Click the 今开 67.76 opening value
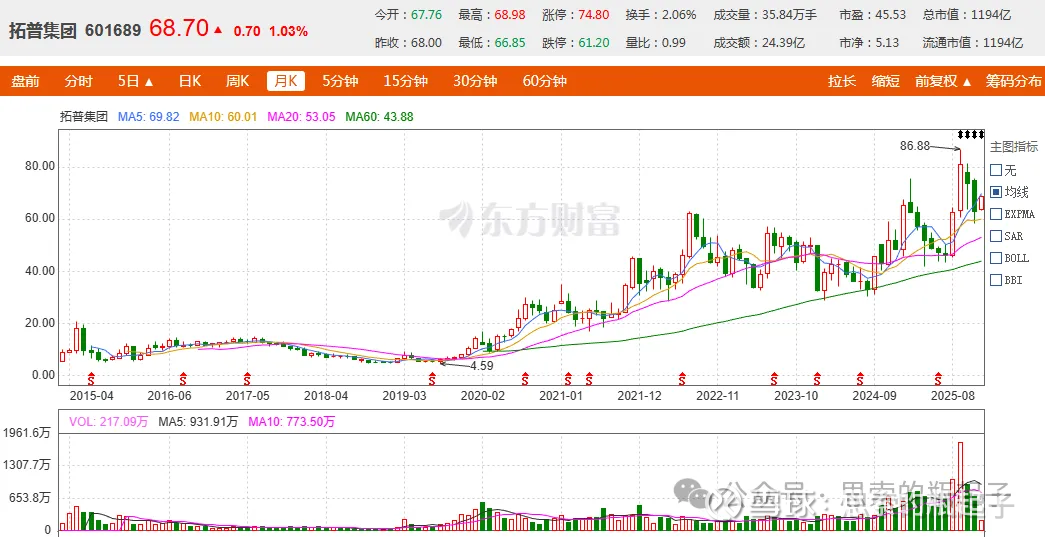Screen dimensions: 1045x537 click(427, 15)
